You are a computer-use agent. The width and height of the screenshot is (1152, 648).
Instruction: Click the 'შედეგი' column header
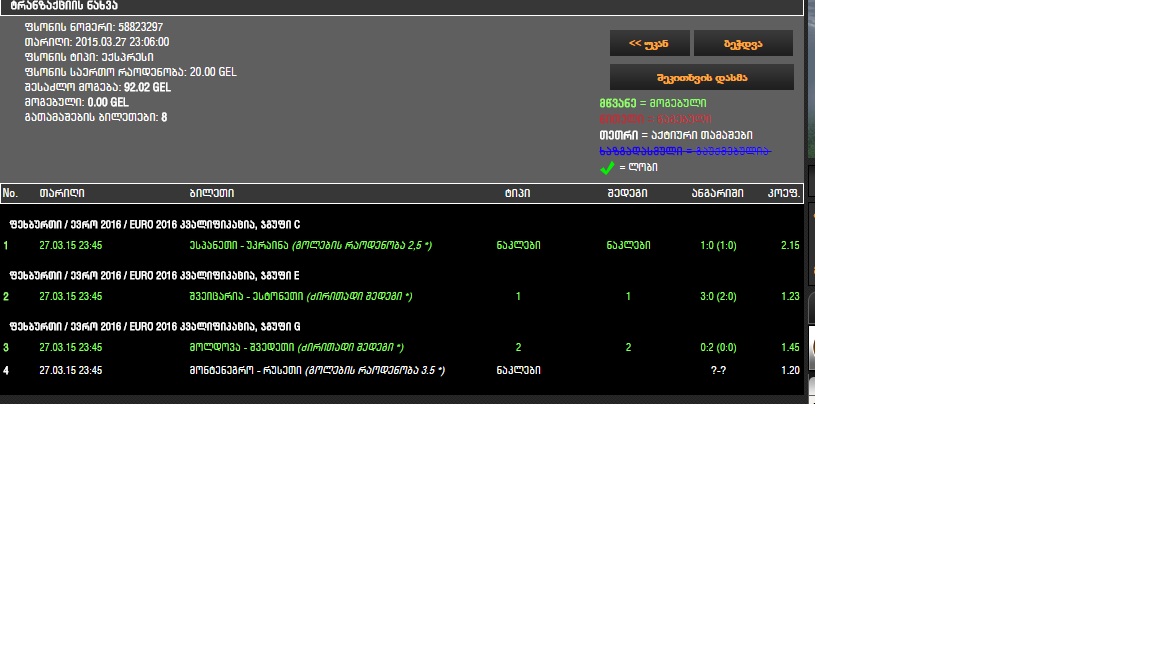click(x=627, y=193)
